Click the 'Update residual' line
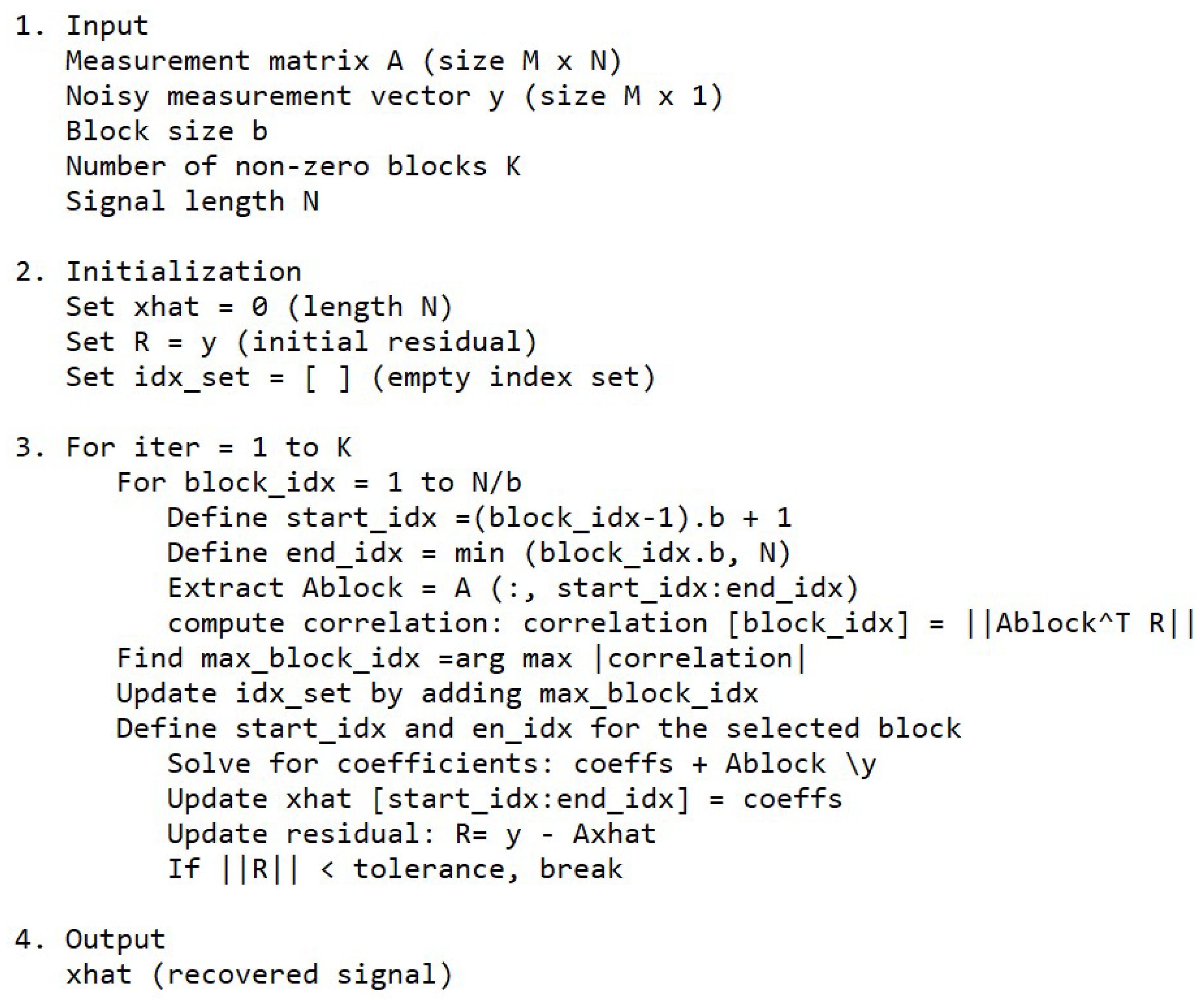This screenshot has width=1204, height=1004. click(x=411, y=834)
